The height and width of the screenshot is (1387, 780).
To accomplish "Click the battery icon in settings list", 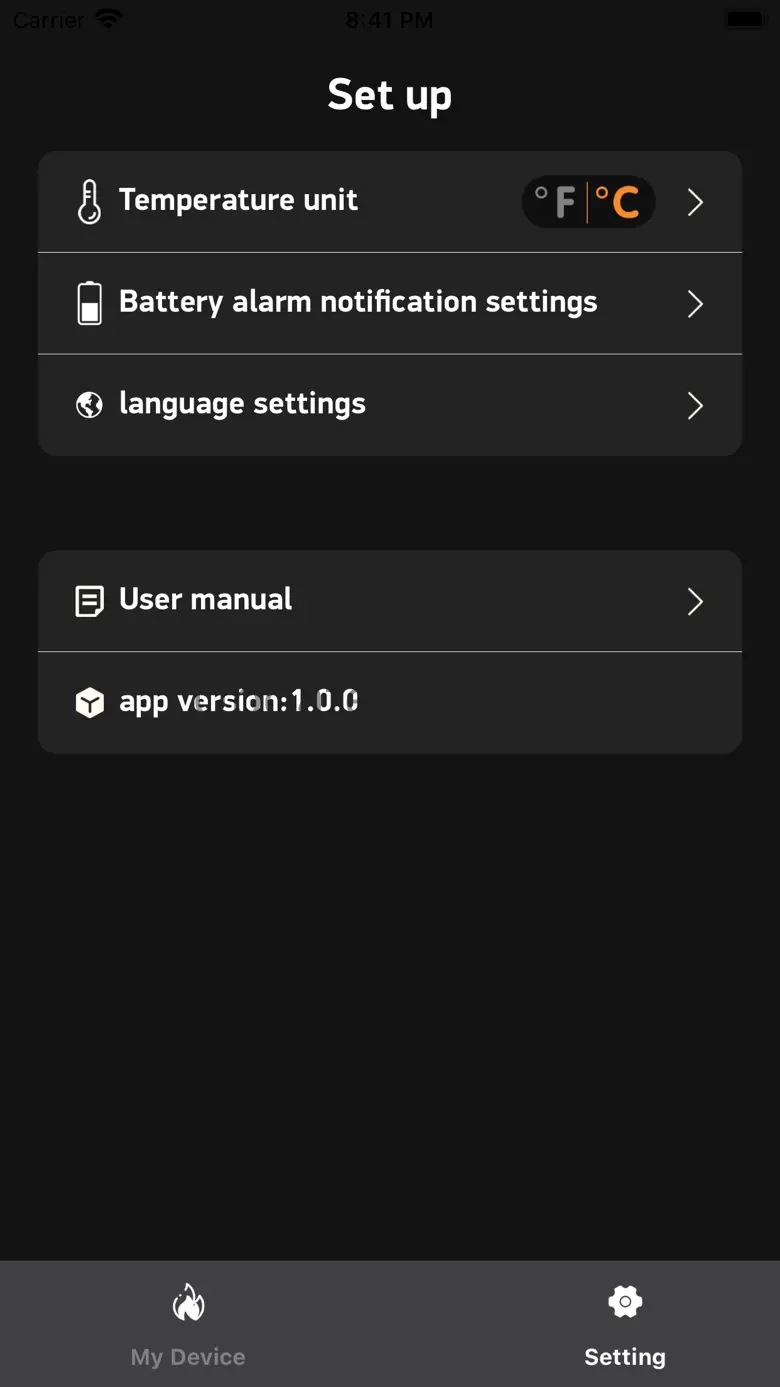I will pyautogui.click(x=89, y=303).
